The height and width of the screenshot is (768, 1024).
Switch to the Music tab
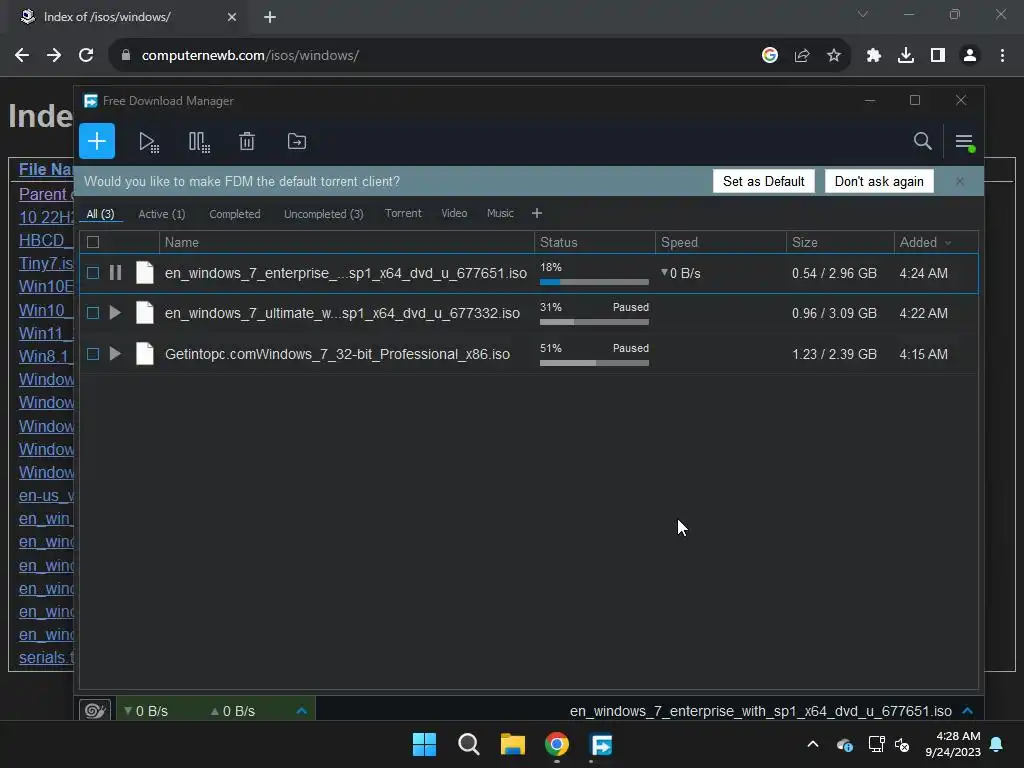[x=500, y=214]
